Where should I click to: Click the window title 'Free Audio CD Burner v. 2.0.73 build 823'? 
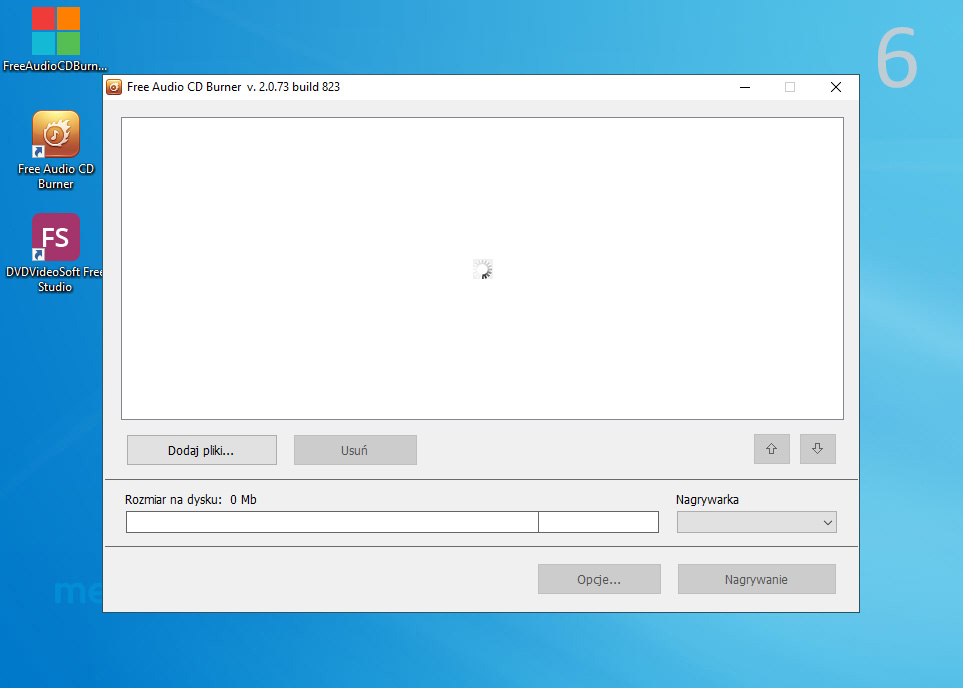point(233,87)
